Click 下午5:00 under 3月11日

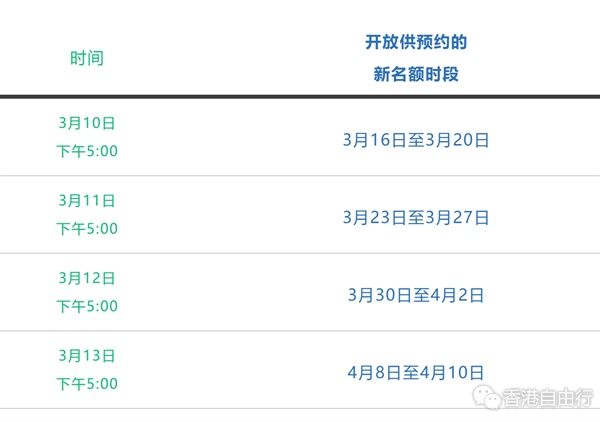[x=86, y=228]
